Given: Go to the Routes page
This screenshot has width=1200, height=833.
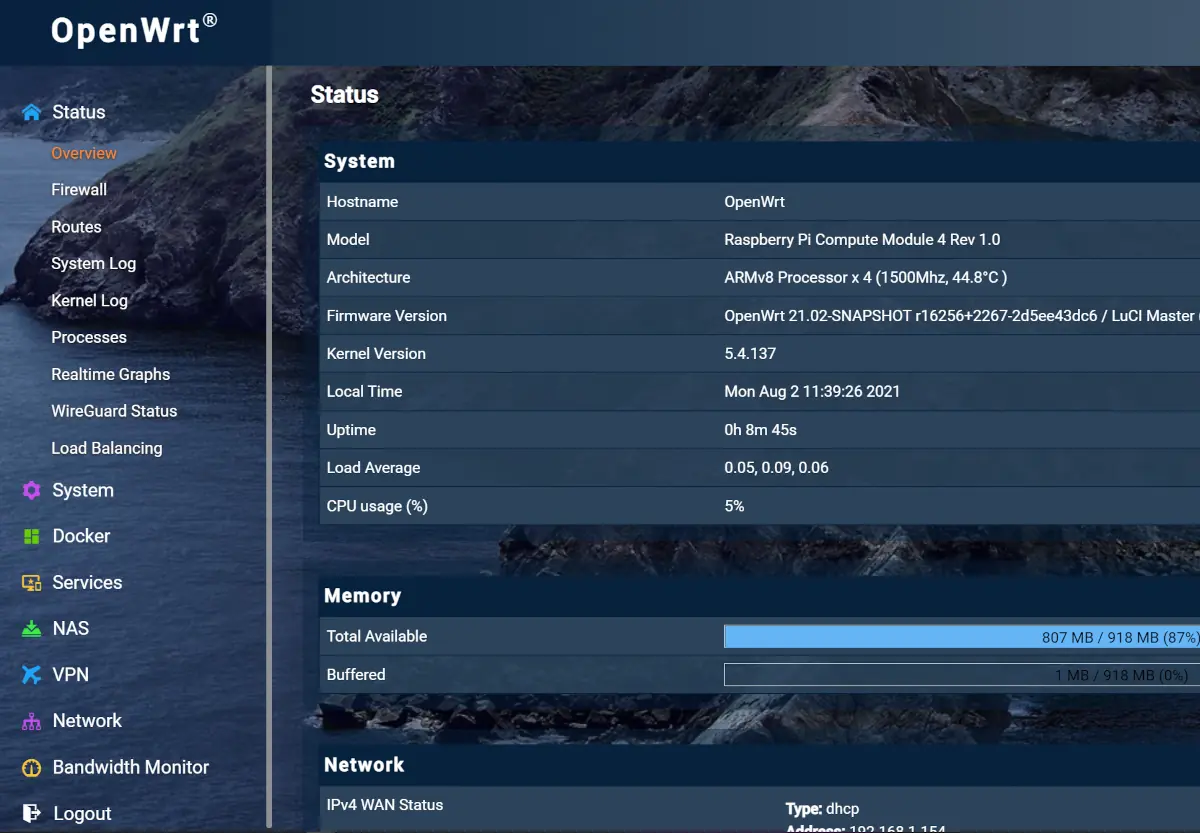Looking at the screenshot, I should pos(76,227).
